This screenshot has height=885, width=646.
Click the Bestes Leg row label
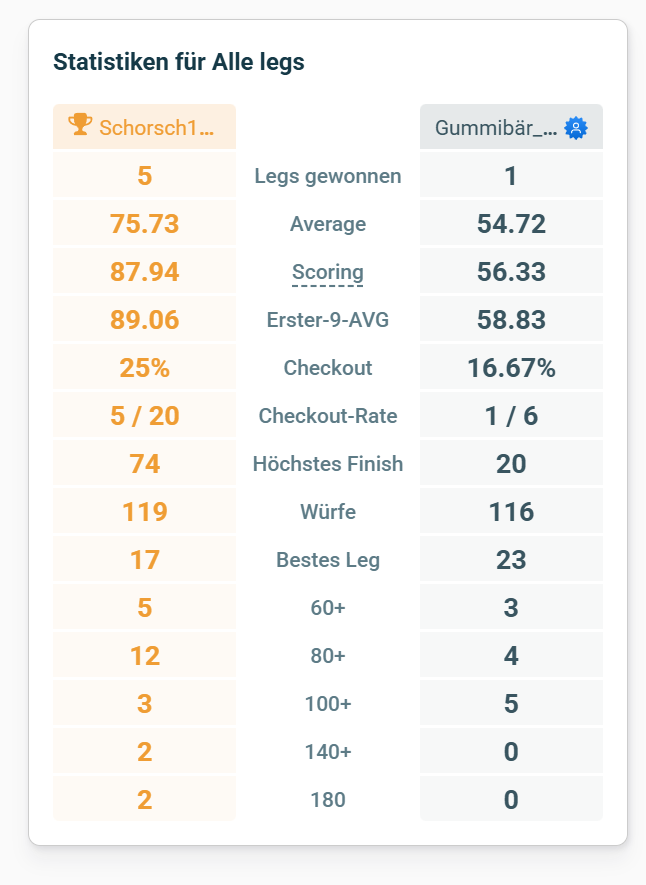[327, 559]
